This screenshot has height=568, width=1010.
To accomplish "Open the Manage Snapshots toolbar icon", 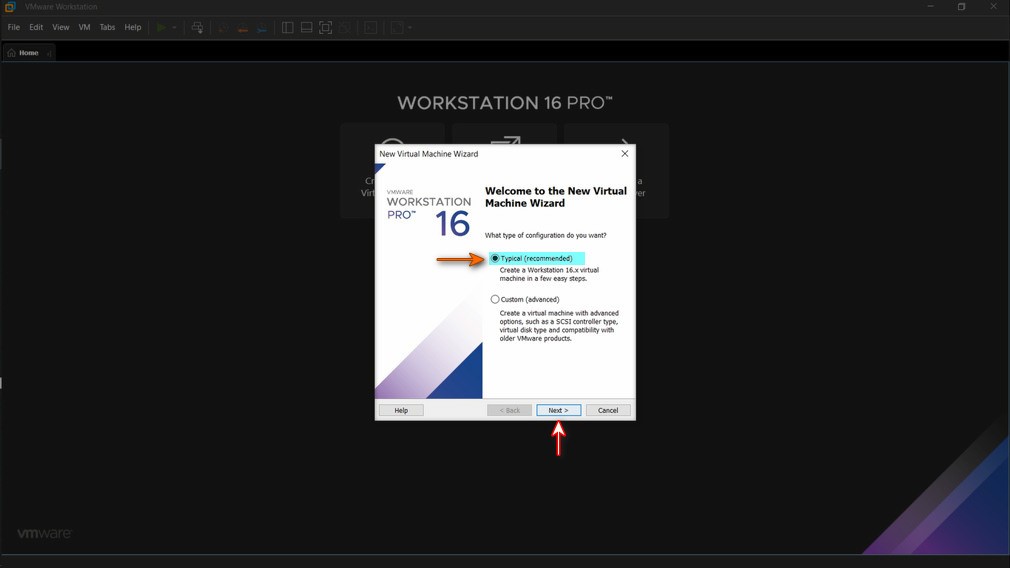I will point(262,28).
